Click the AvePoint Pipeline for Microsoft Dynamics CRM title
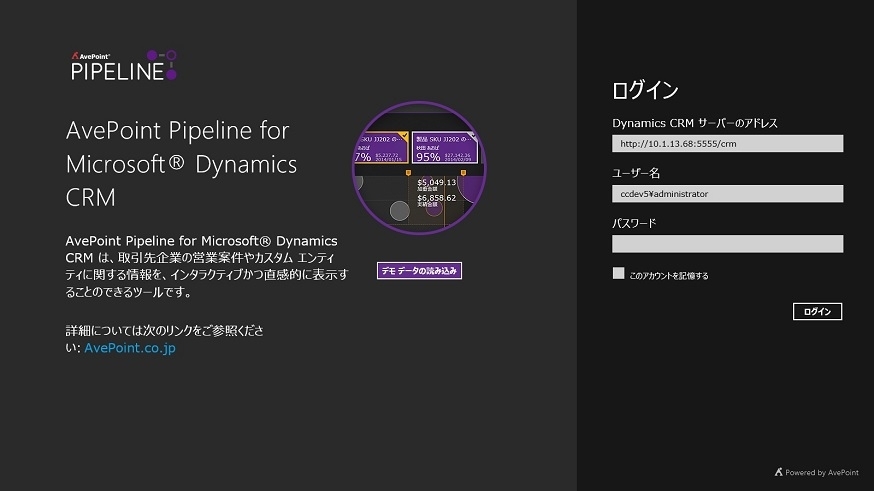Image resolution: width=874 pixels, height=491 pixels. coord(182,164)
